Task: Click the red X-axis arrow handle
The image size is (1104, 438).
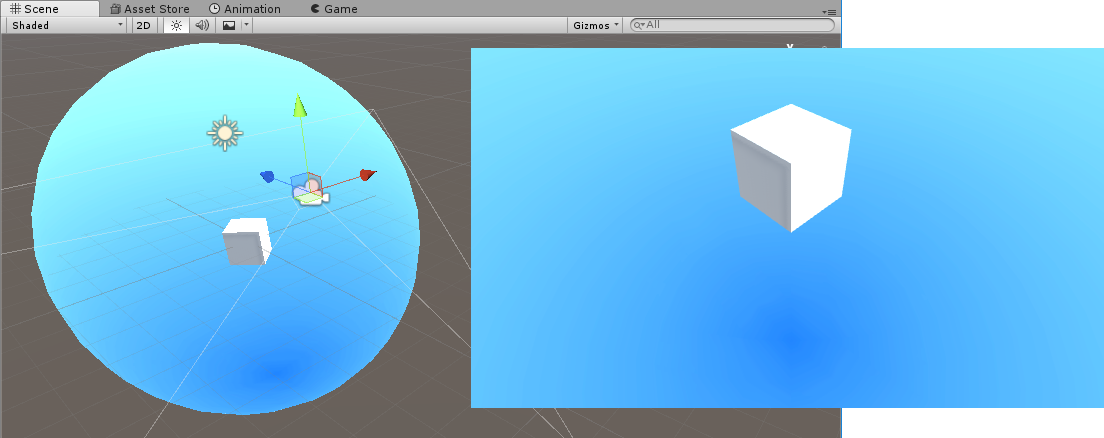Action: click(368, 175)
